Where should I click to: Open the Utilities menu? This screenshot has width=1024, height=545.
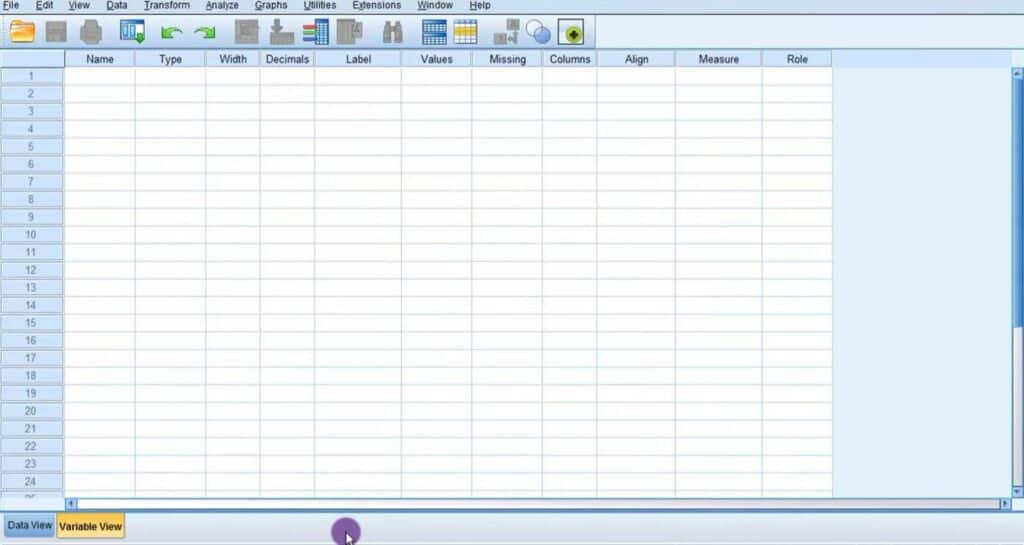click(x=320, y=5)
